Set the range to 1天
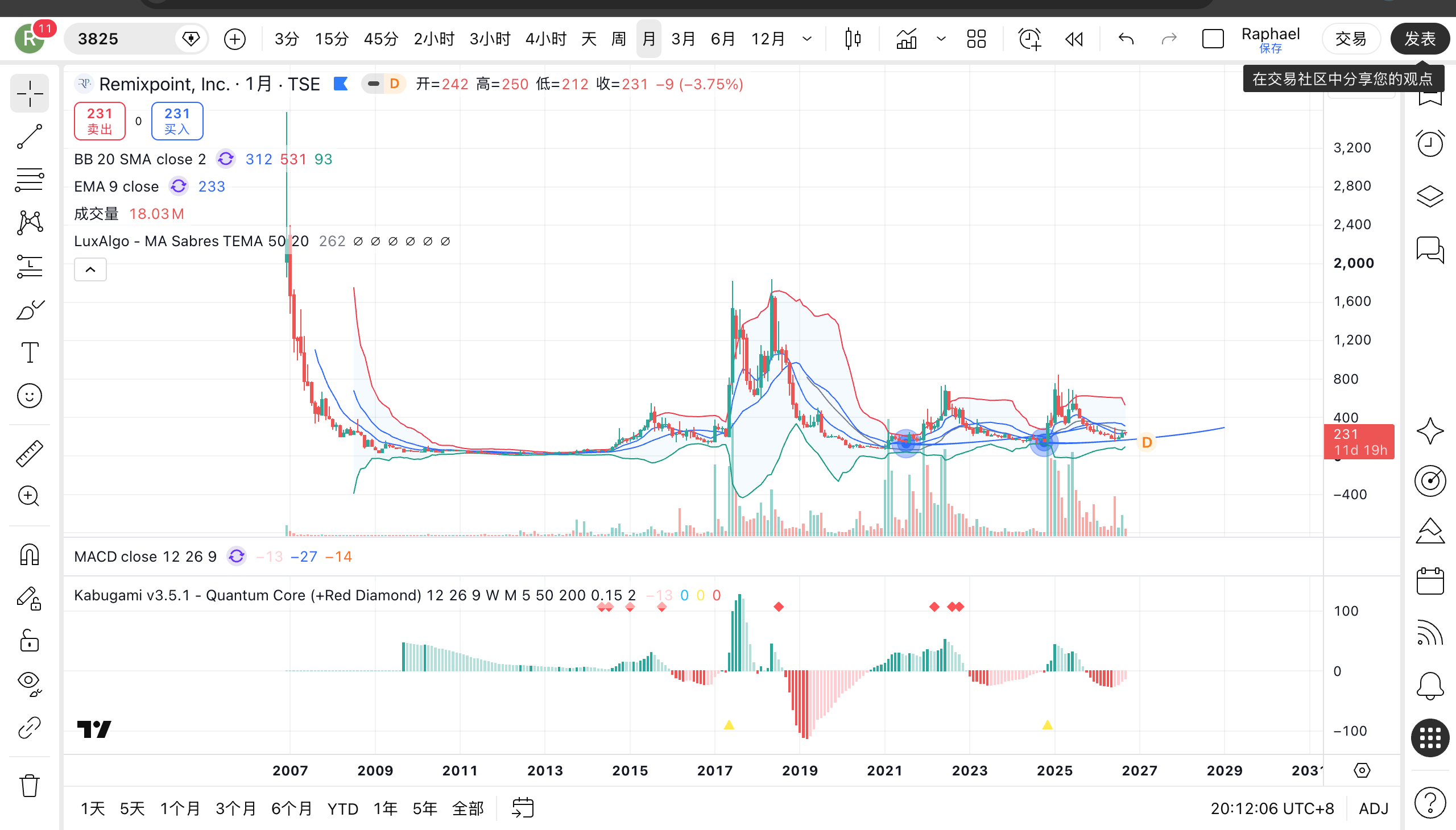The width and height of the screenshot is (1456, 830). [x=93, y=808]
